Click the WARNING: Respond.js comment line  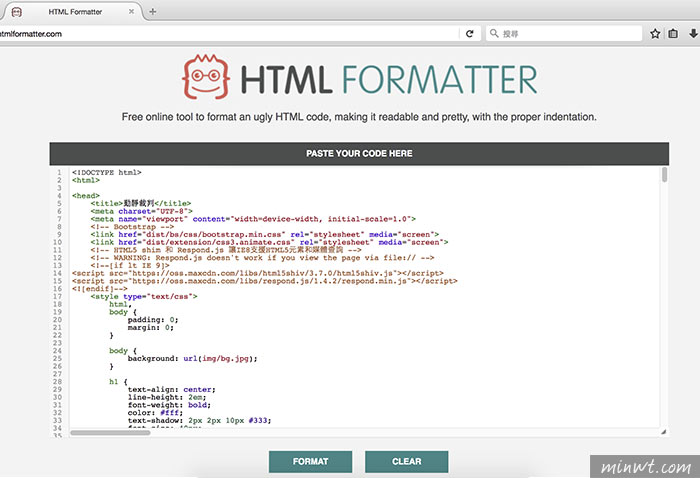tap(262, 258)
